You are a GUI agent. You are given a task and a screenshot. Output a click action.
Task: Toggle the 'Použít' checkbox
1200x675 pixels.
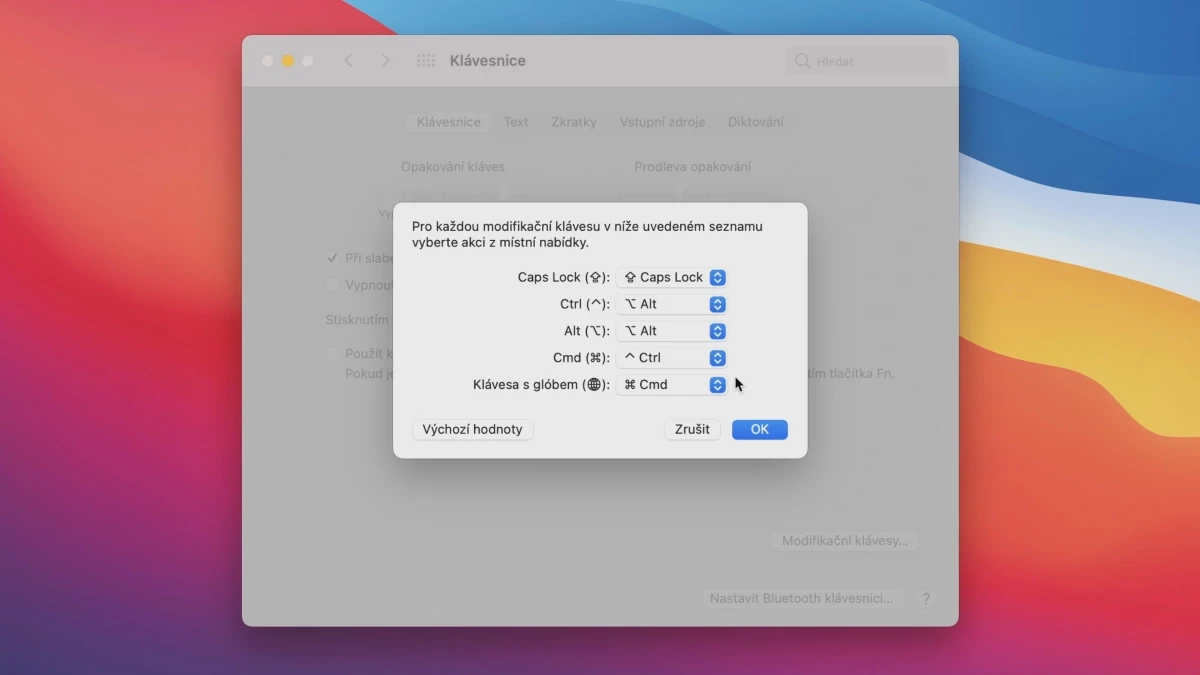332,354
